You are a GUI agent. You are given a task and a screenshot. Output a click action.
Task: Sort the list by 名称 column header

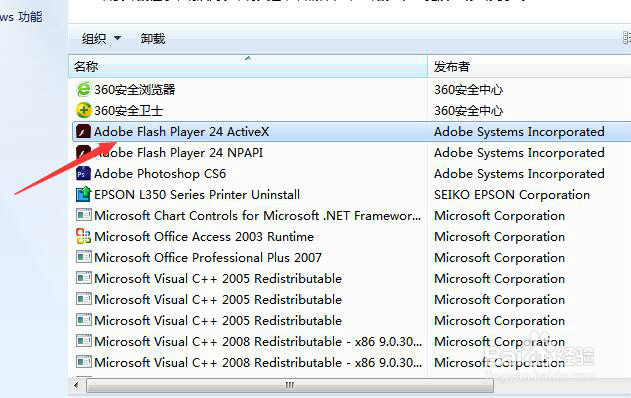[248, 66]
